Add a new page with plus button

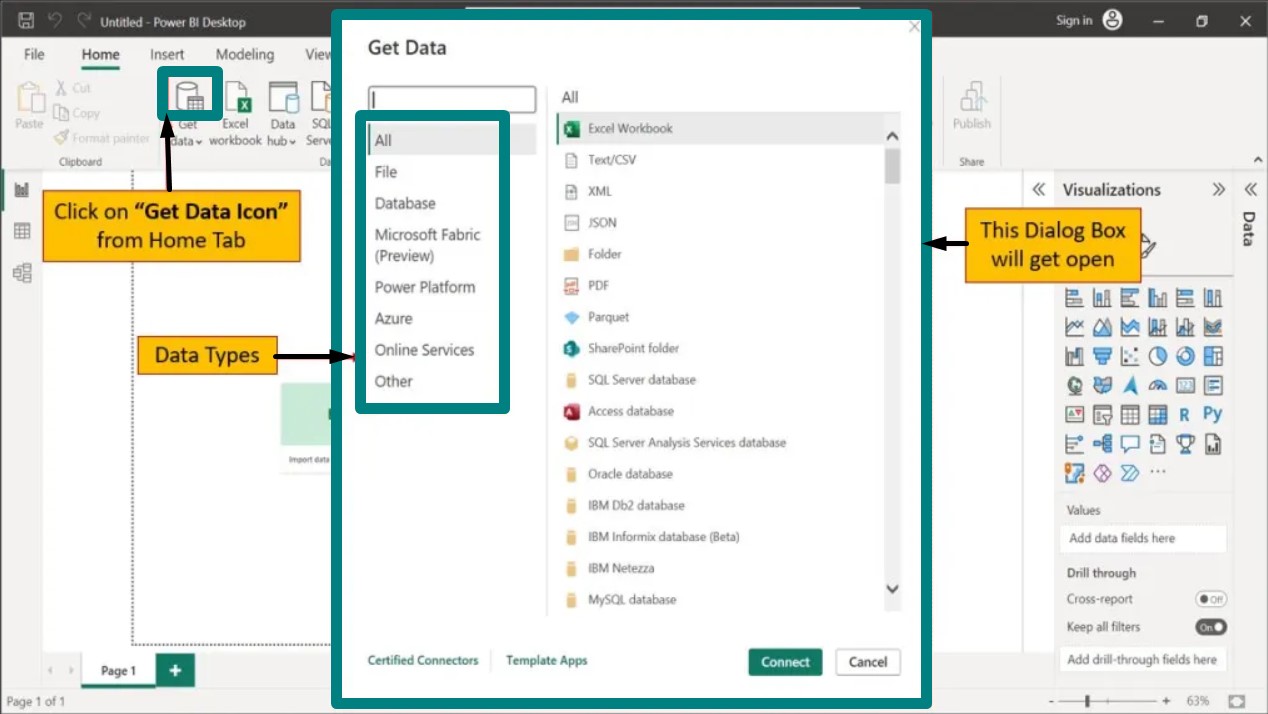[x=175, y=671]
